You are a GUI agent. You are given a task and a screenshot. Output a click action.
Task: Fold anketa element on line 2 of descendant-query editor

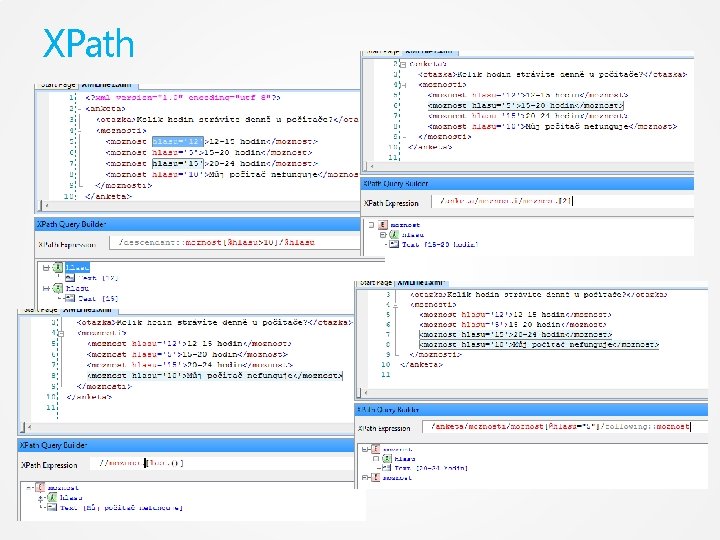(80, 109)
